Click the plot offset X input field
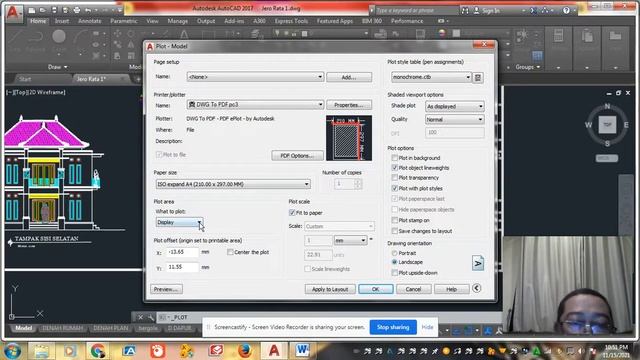 [182, 252]
